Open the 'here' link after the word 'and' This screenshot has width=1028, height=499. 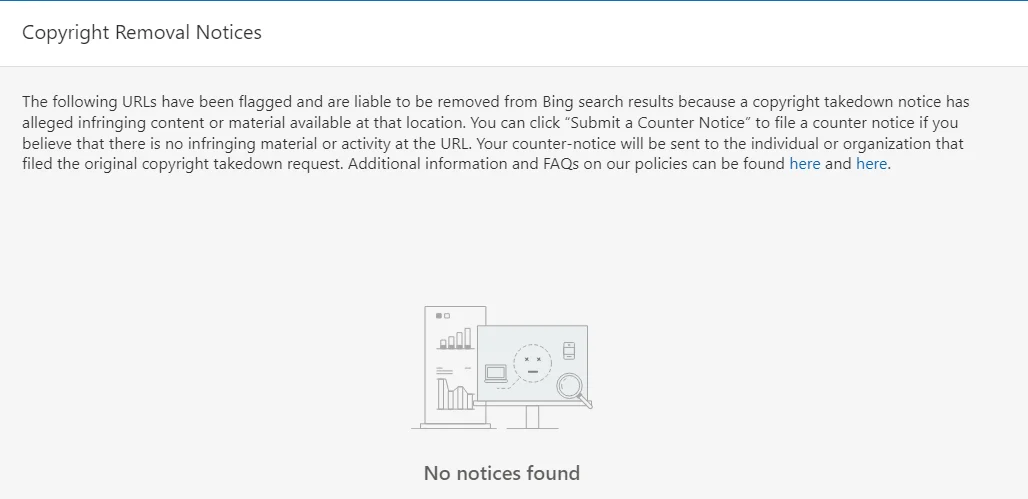click(x=871, y=163)
